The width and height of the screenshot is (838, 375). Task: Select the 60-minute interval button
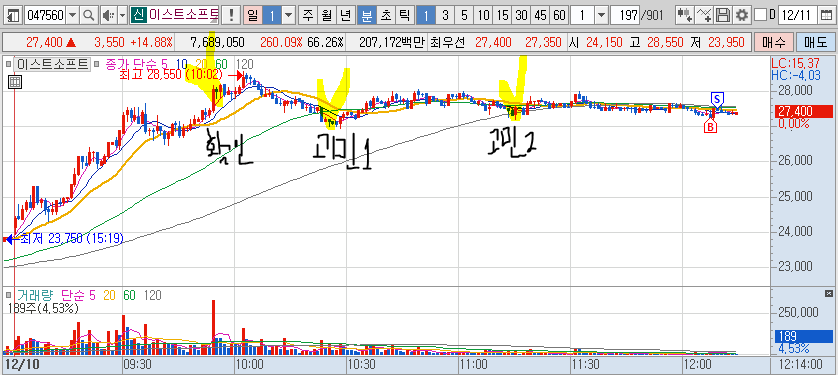(x=560, y=15)
